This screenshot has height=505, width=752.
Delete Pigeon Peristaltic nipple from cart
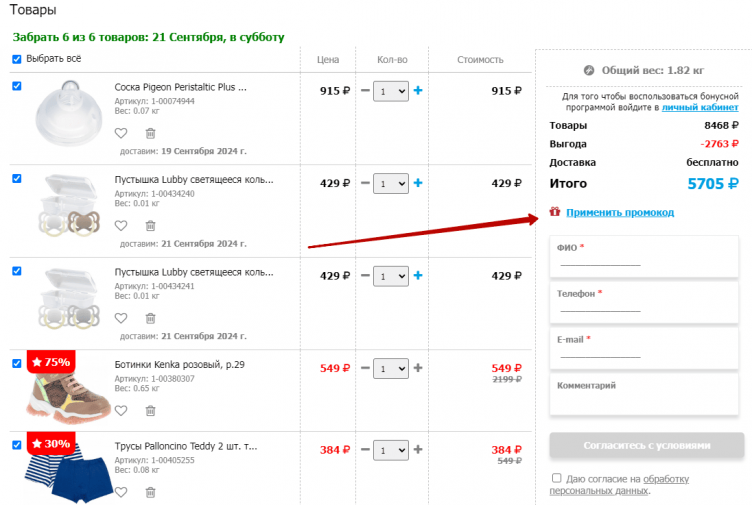pos(150,133)
